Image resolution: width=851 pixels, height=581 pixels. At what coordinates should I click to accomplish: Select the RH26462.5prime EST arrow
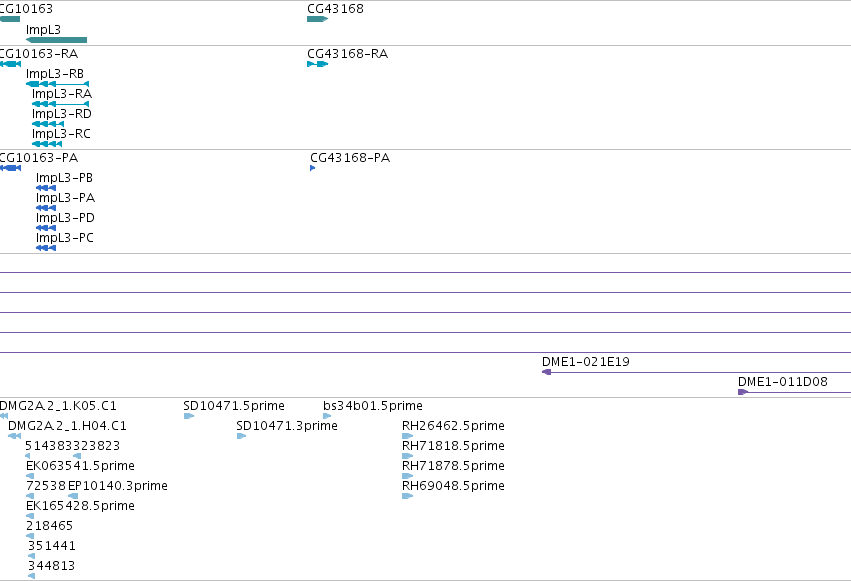[x=408, y=436]
